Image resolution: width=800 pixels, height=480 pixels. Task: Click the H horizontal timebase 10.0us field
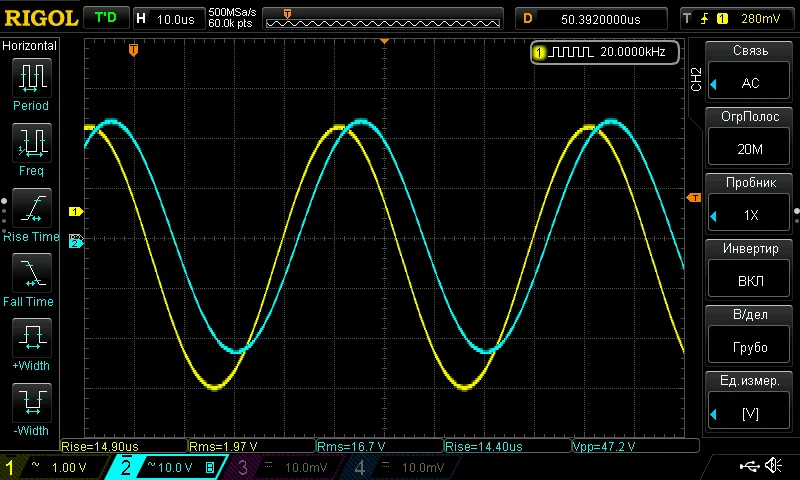(169, 19)
